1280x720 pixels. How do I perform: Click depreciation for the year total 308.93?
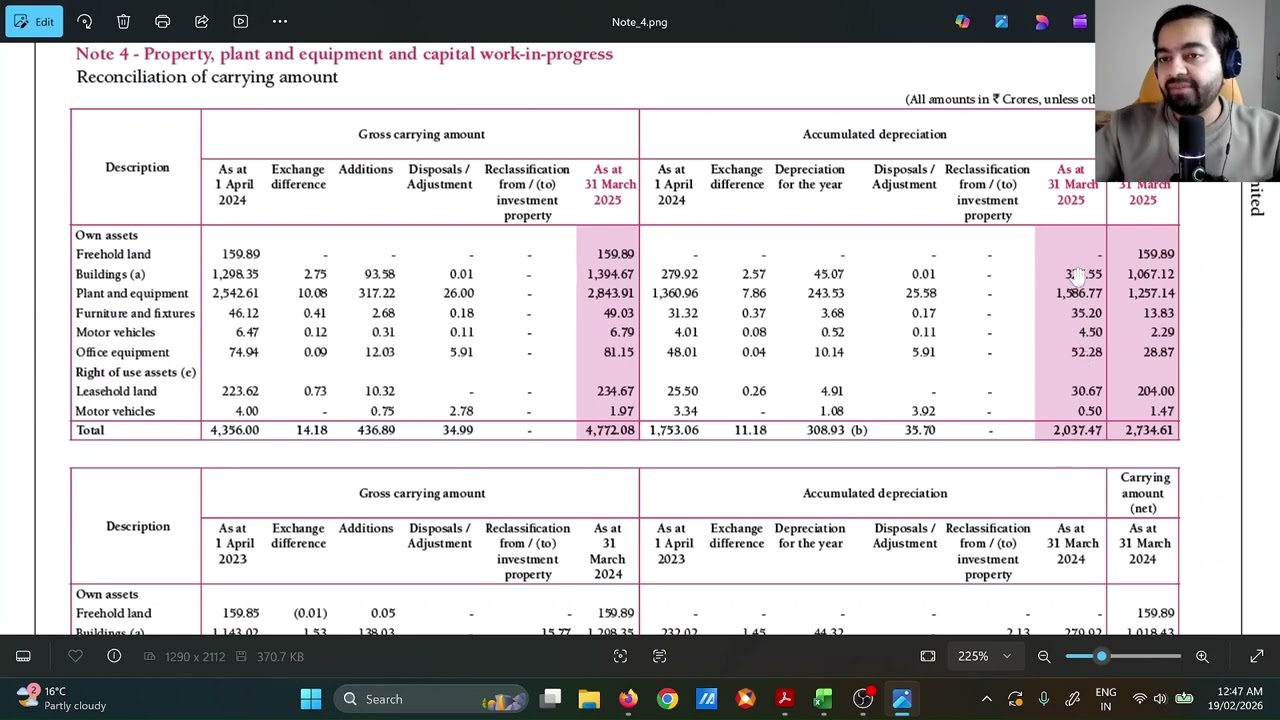coord(825,430)
